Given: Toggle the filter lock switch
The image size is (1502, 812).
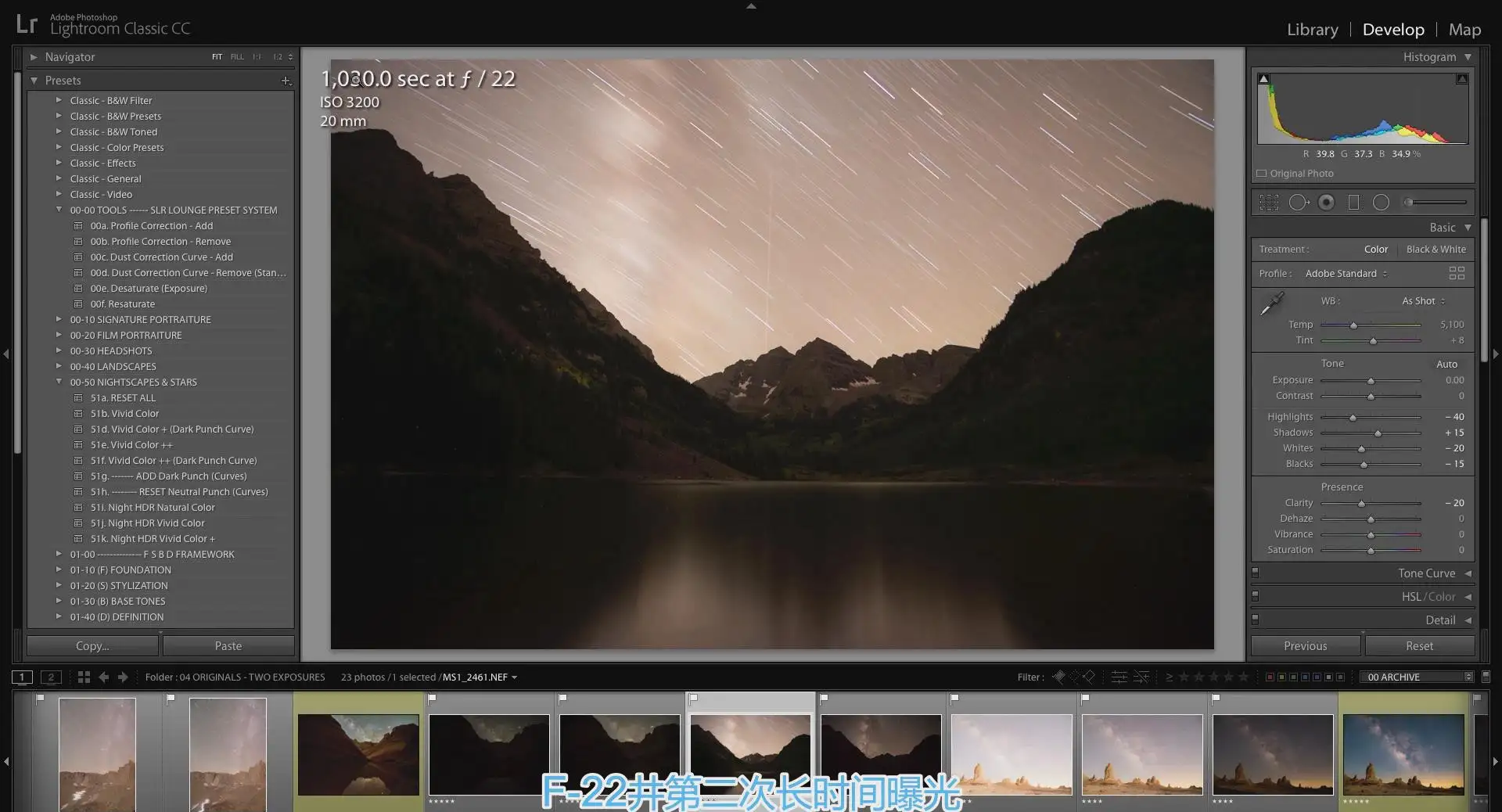Looking at the screenshot, I should click(1486, 677).
